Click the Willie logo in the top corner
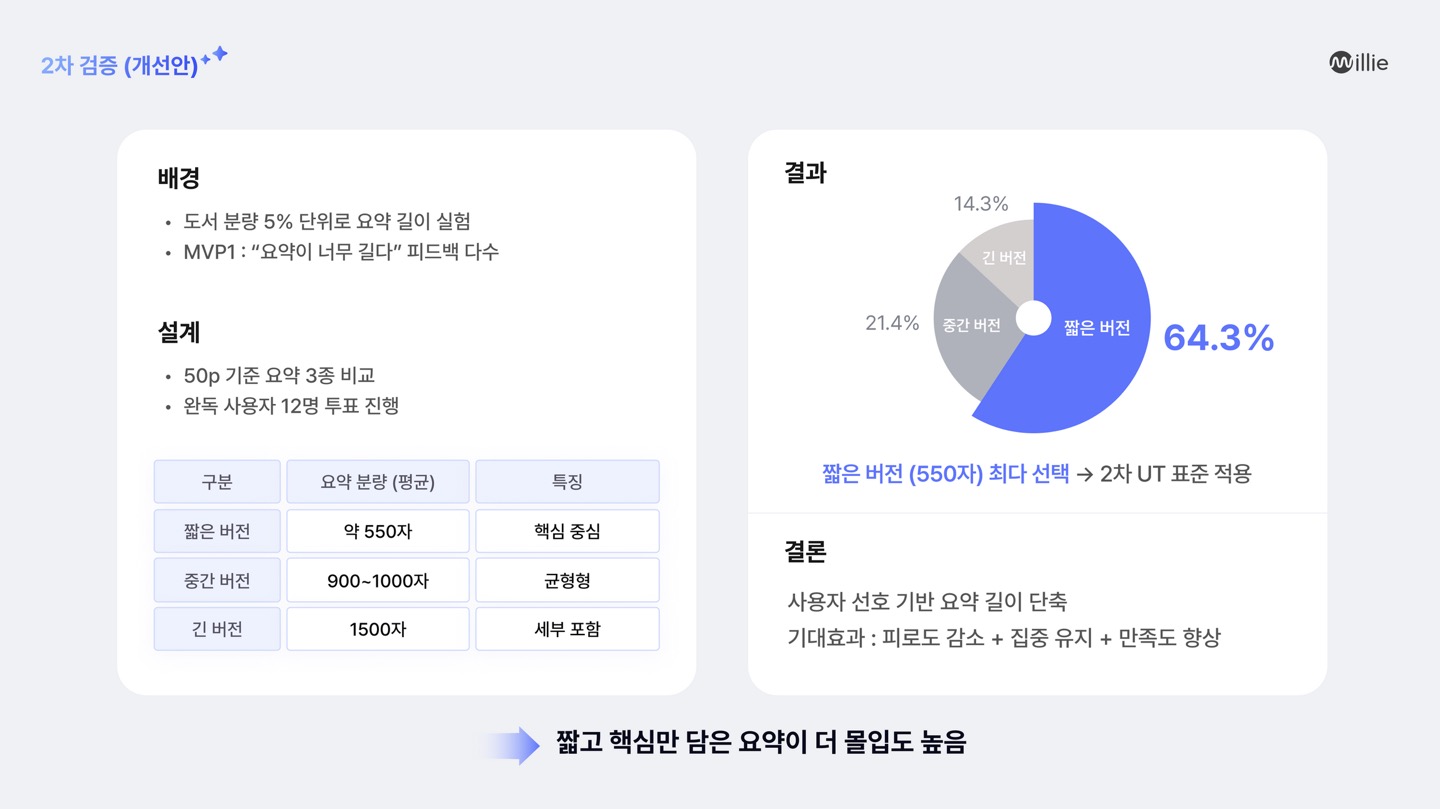 click(1358, 63)
